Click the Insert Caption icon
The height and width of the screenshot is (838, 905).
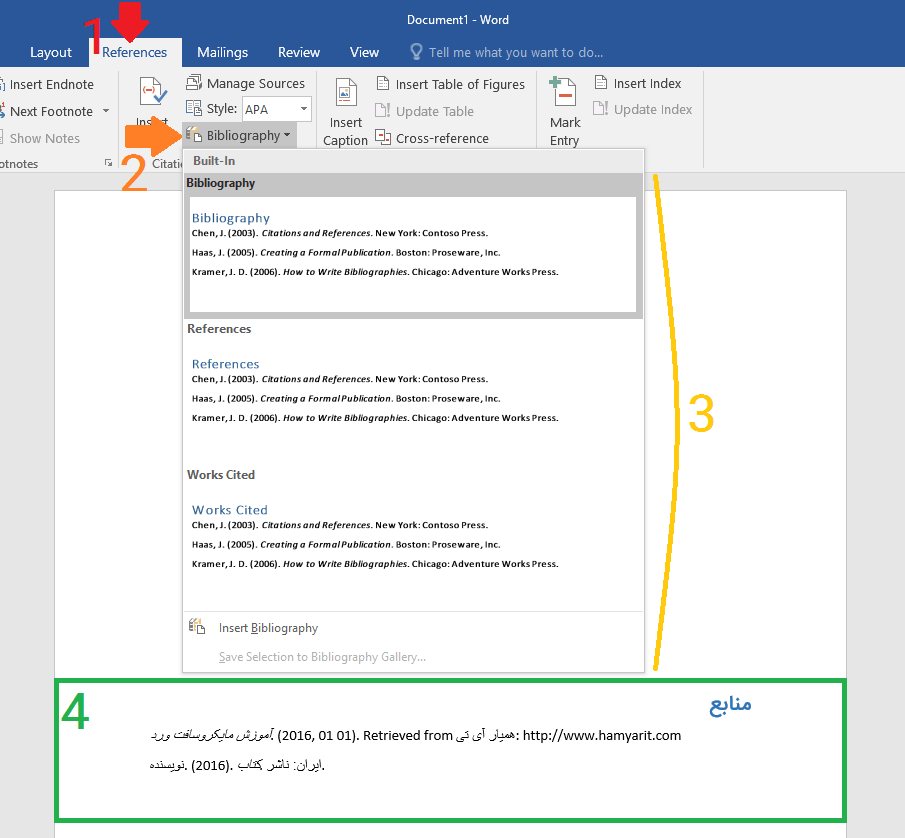coord(345,92)
